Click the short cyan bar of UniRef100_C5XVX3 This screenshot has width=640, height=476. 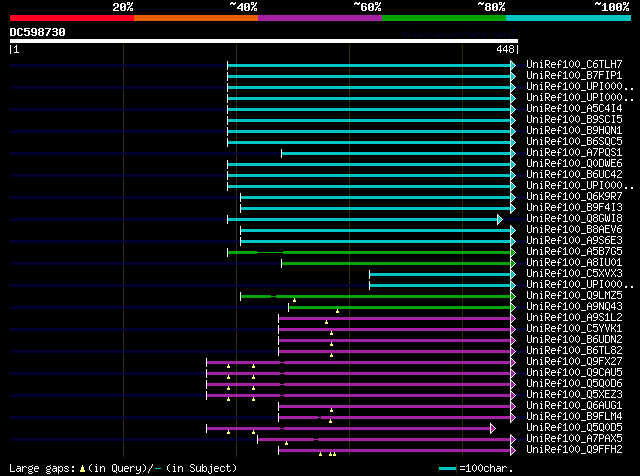pyautogui.click(x=440, y=275)
